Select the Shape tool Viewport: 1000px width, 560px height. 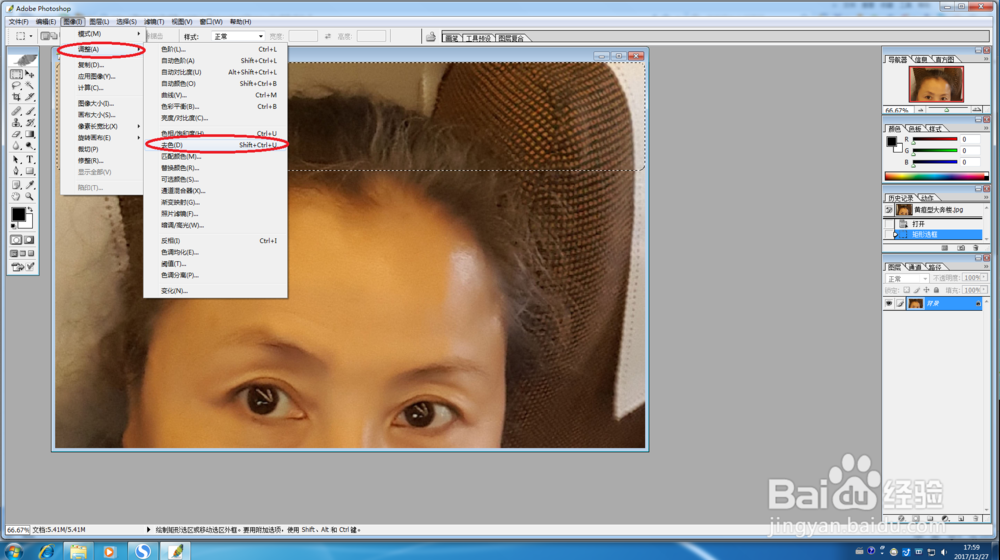tap(29, 171)
